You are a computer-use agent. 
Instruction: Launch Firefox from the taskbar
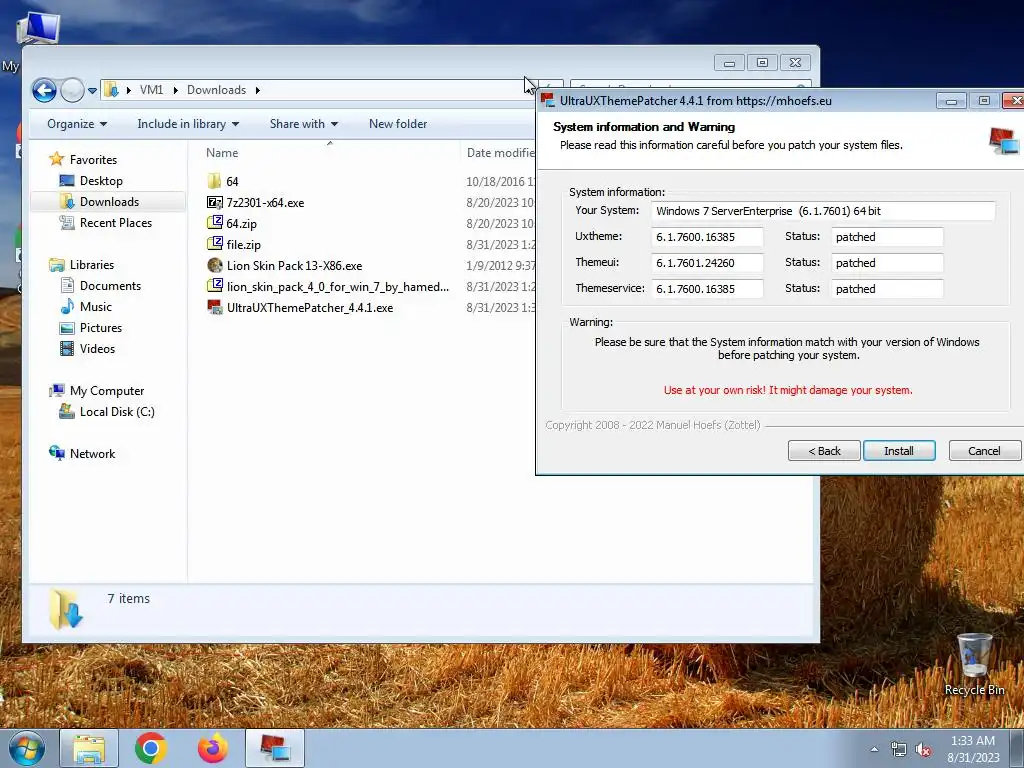212,748
